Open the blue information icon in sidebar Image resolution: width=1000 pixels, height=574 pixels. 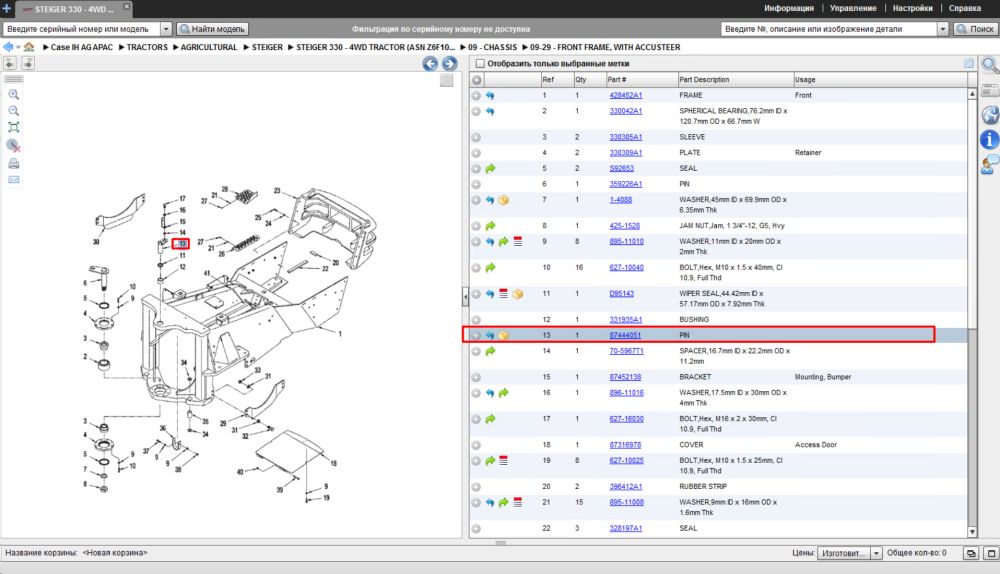click(x=989, y=139)
